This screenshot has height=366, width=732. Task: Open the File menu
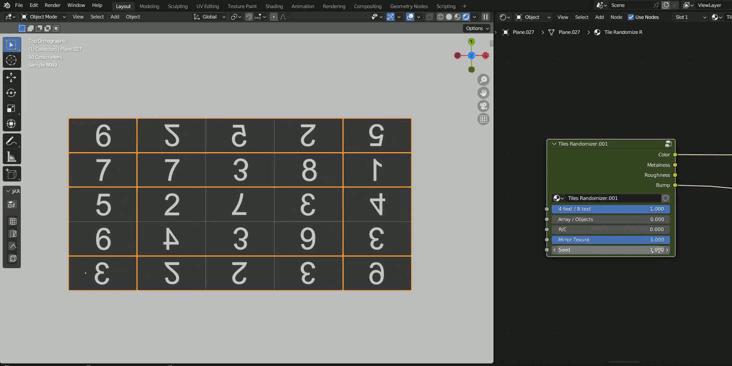[x=19, y=6]
